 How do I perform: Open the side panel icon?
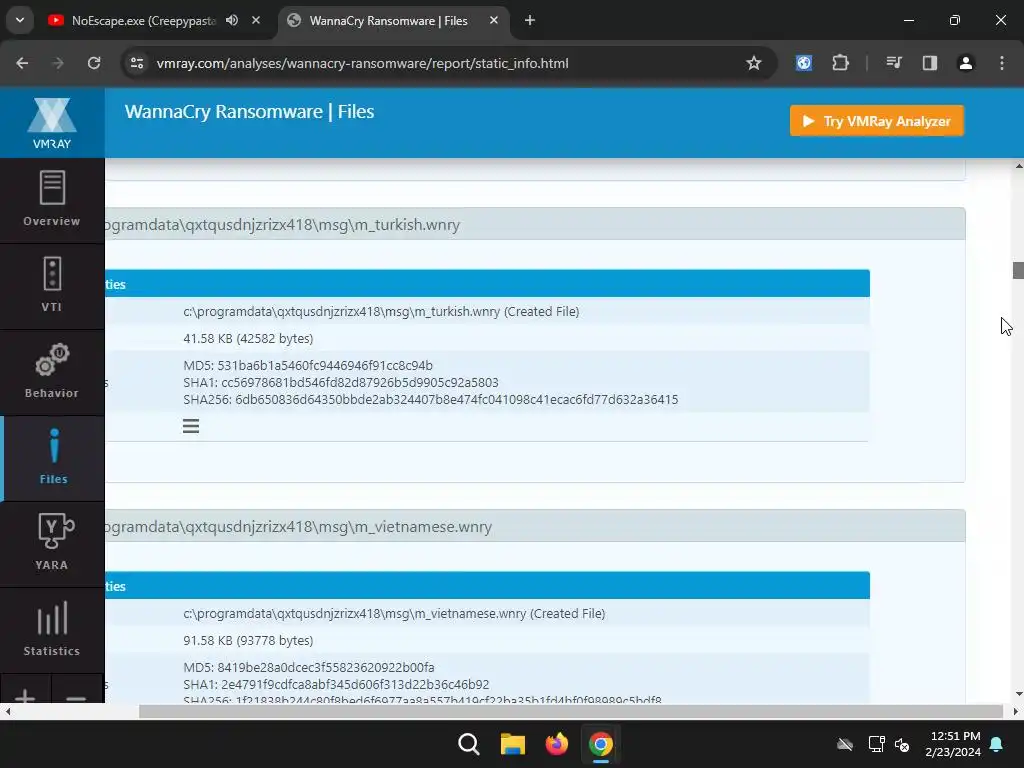tap(930, 63)
